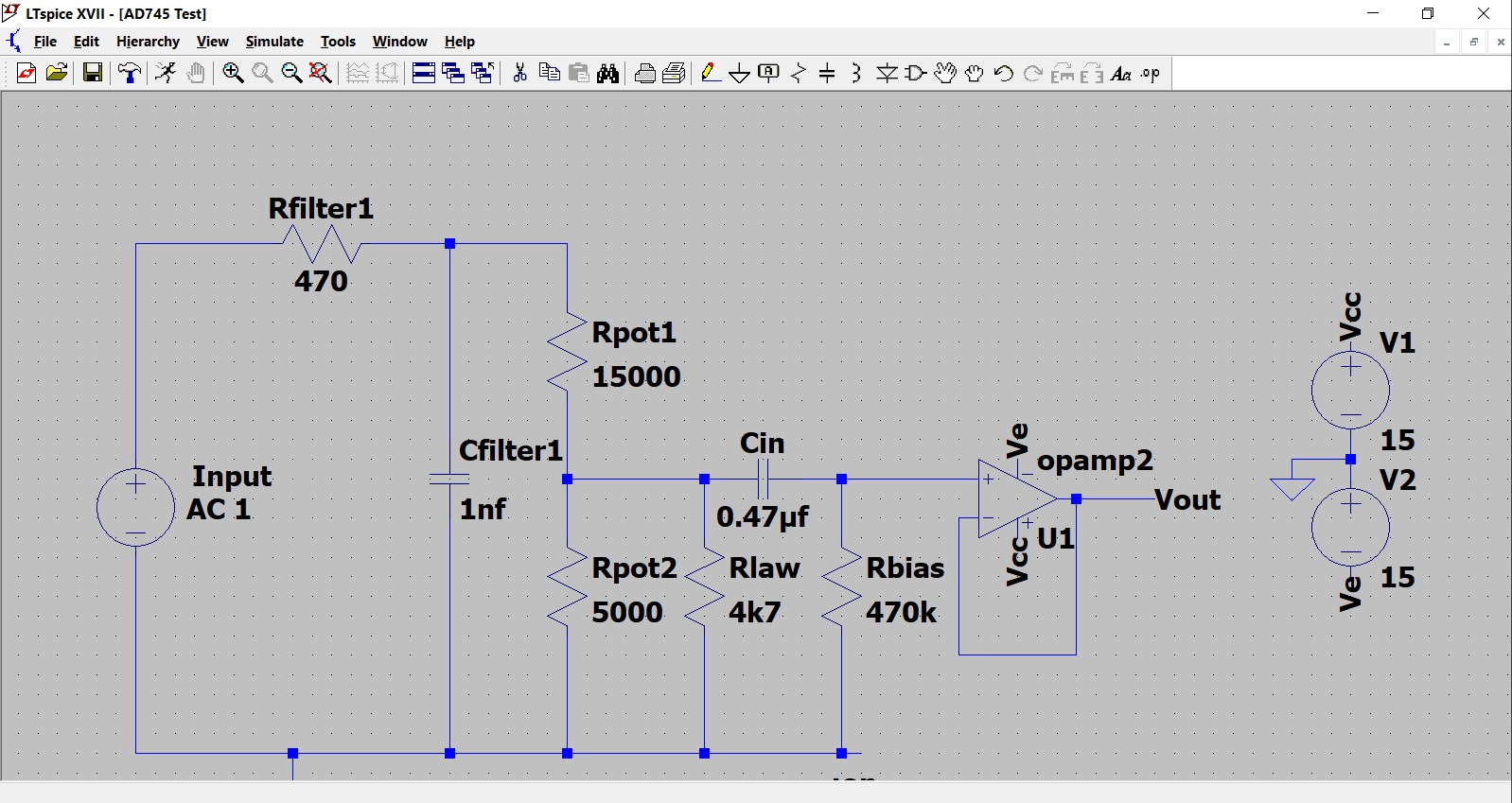Click the Close all windows icon
This screenshot has height=803, width=1512.
(483, 74)
